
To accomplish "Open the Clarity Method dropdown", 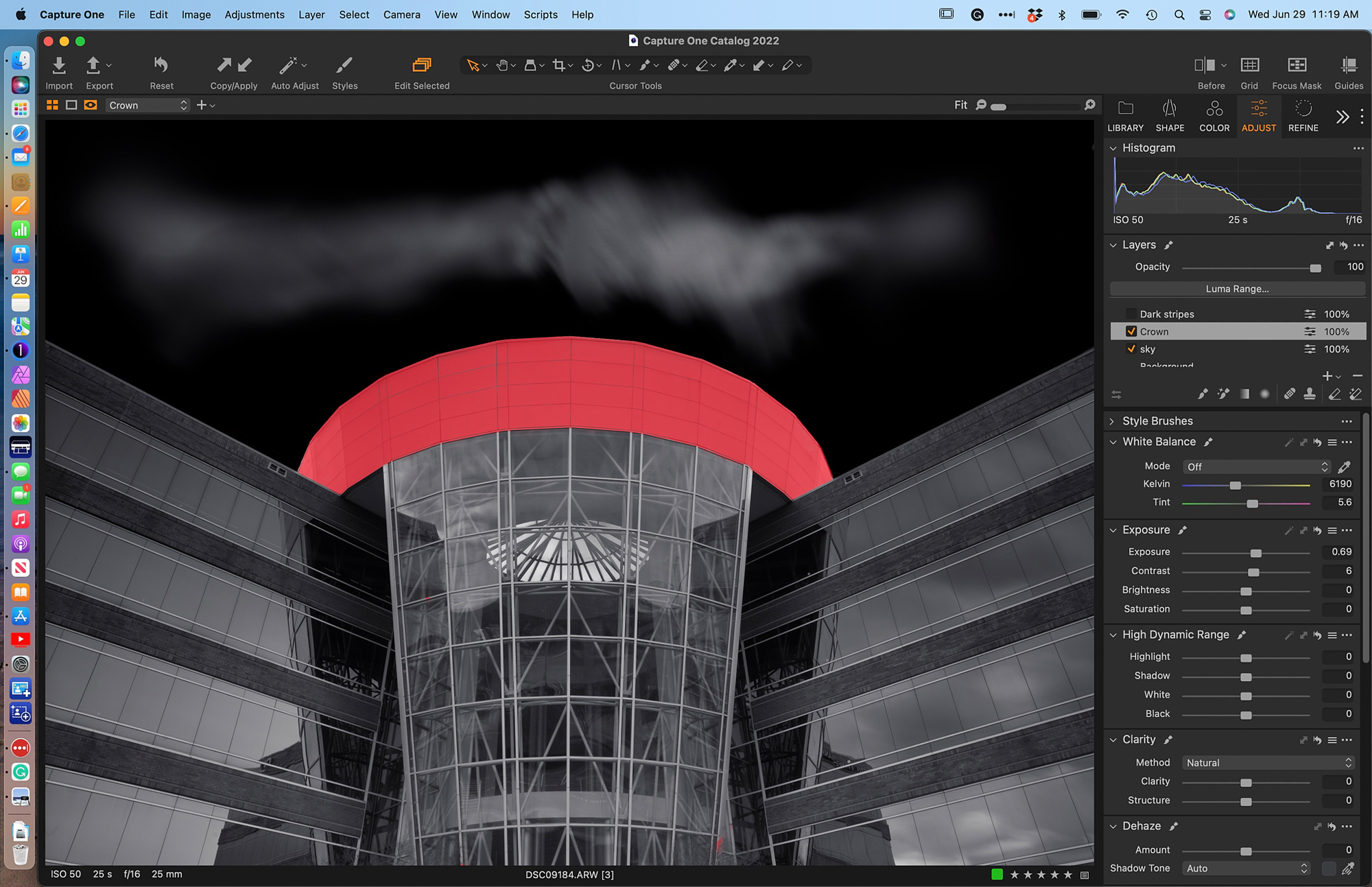I will (x=1268, y=763).
